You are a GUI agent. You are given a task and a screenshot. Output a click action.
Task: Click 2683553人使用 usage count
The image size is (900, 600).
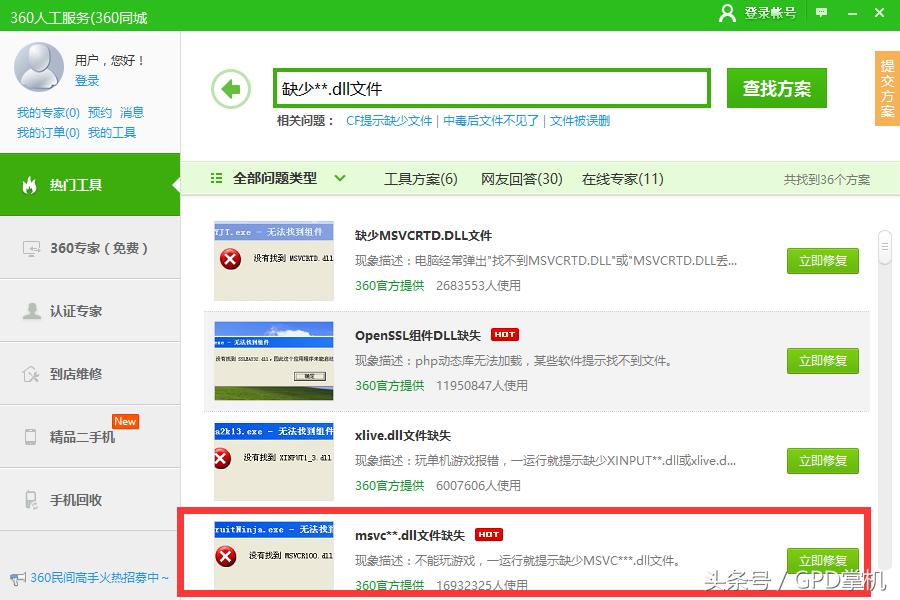click(478, 285)
